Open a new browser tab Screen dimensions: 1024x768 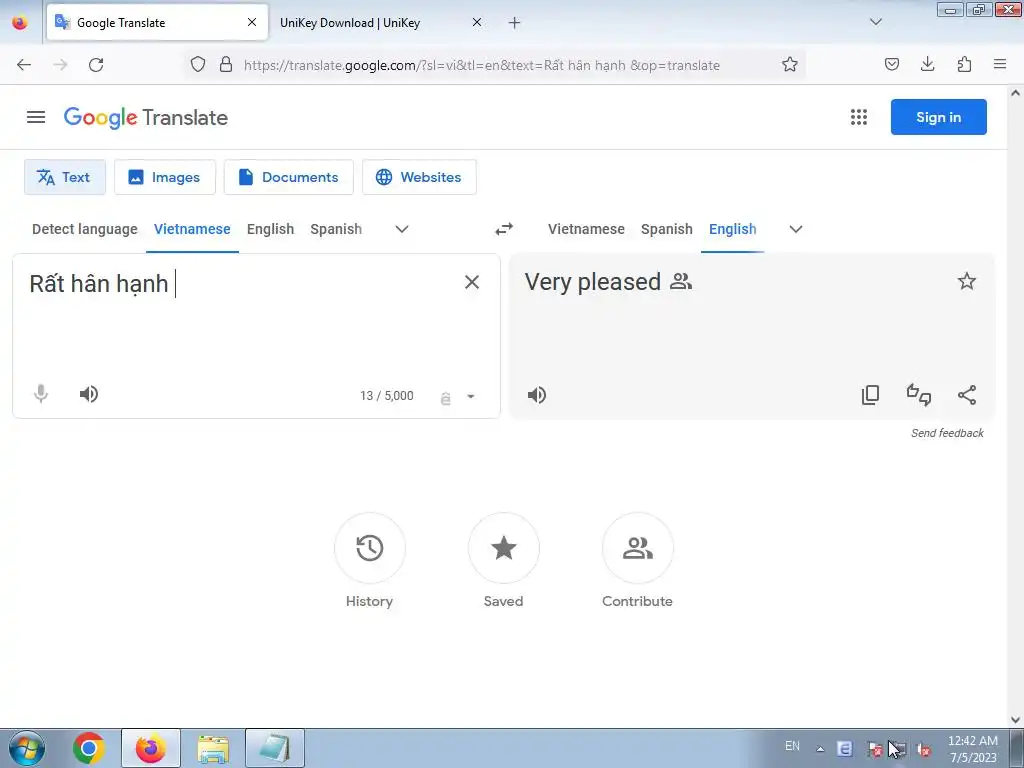coord(515,23)
